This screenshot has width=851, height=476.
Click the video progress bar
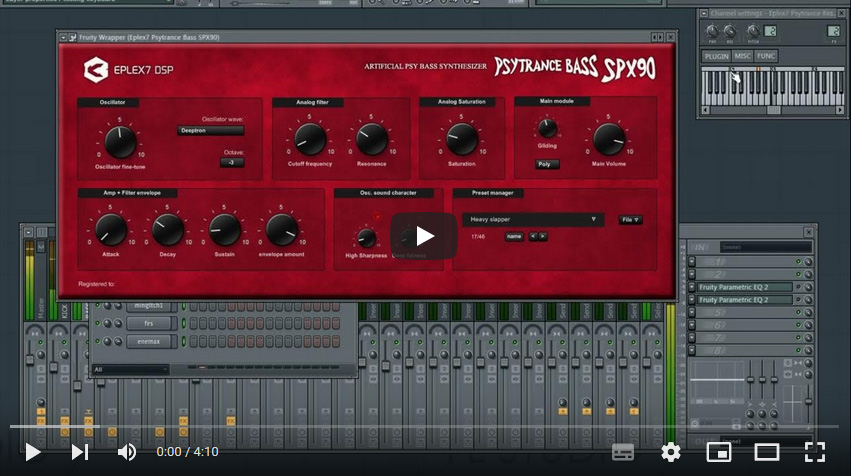pyautogui.click(x=425, y=427)
